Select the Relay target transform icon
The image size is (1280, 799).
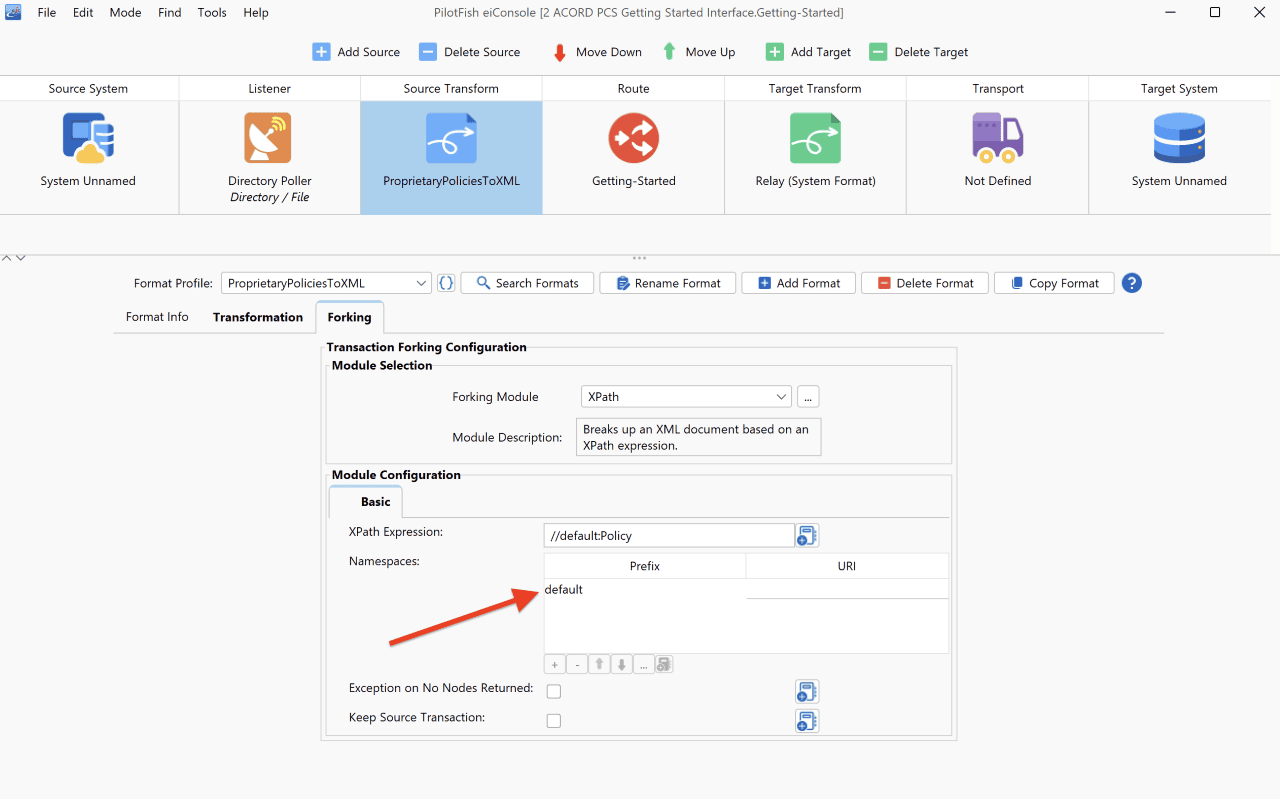coord(815,138)
